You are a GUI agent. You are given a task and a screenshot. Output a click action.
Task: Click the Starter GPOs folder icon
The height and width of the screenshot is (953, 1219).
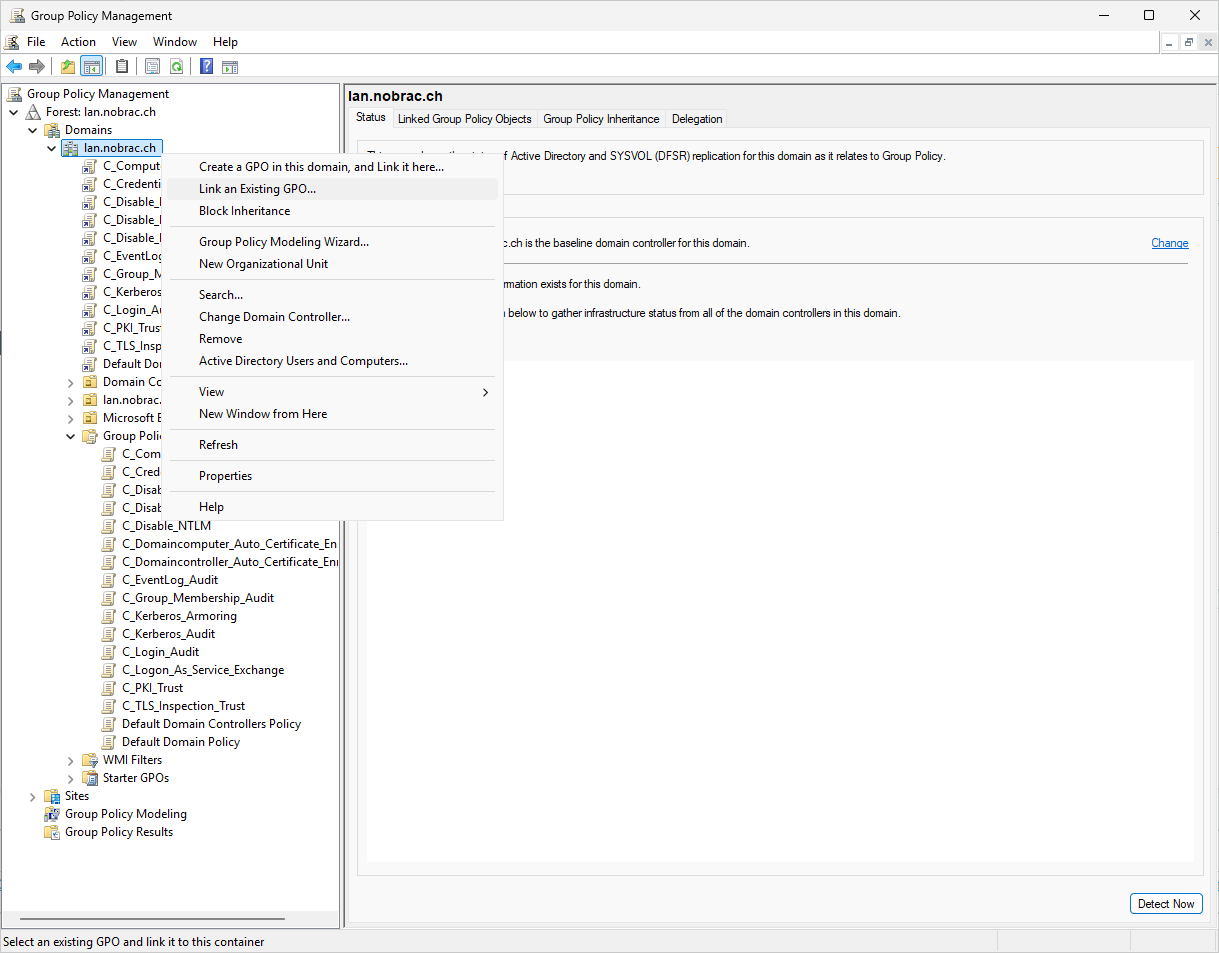pos(90,778)
